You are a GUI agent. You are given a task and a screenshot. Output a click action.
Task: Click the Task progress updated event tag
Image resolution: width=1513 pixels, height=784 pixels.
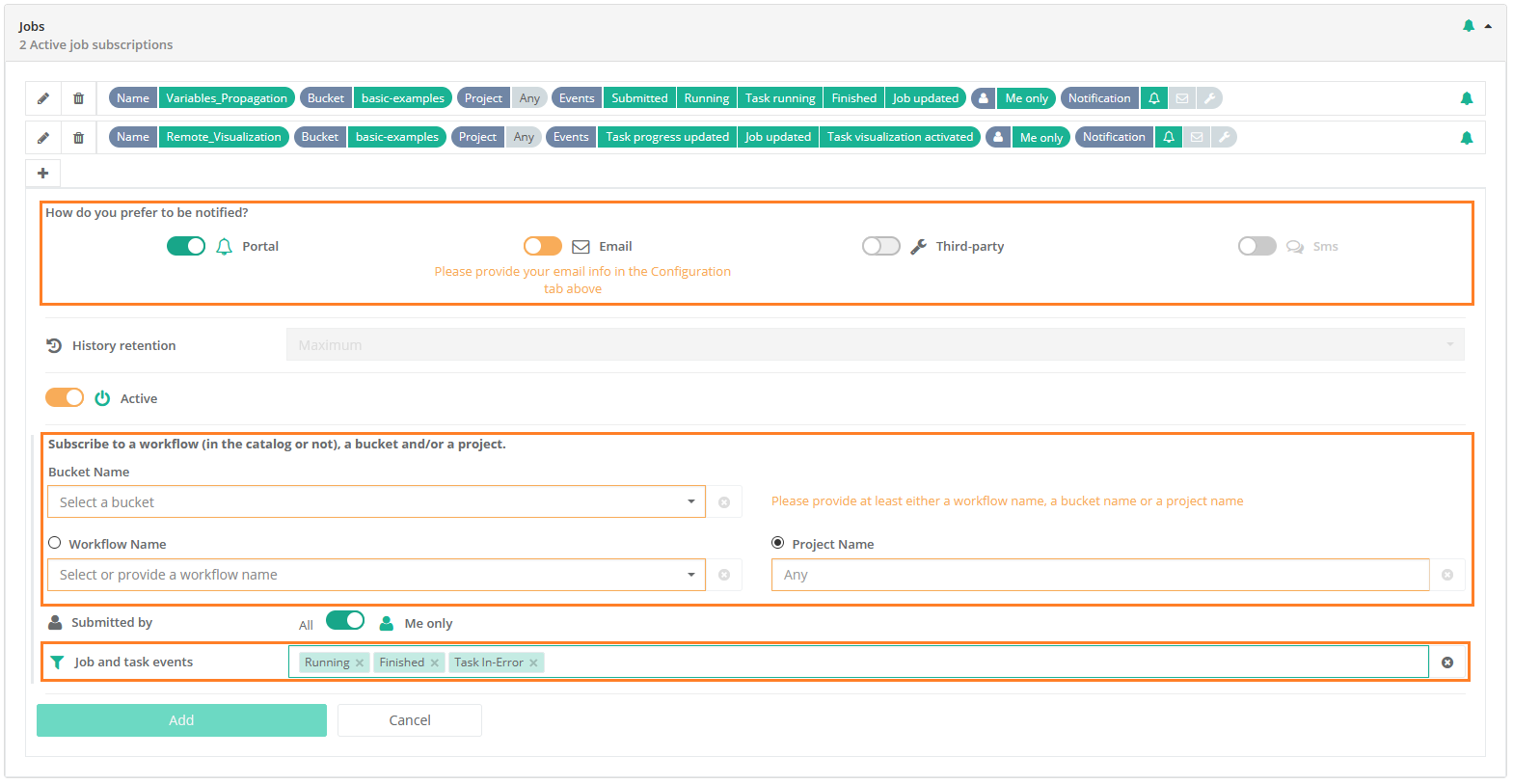pos(667,137)
